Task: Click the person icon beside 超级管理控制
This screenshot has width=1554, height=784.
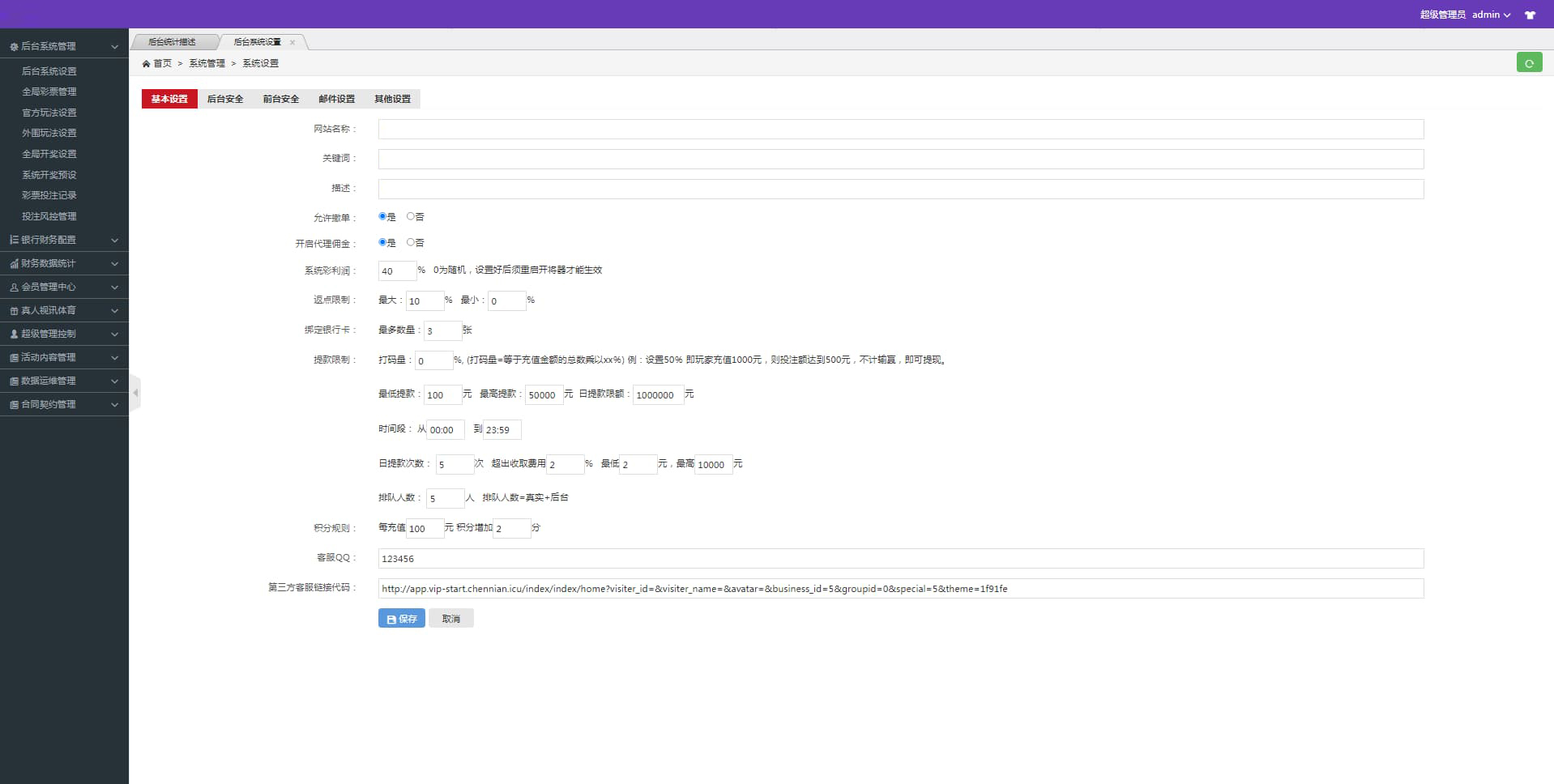Action: click(14, 334)
